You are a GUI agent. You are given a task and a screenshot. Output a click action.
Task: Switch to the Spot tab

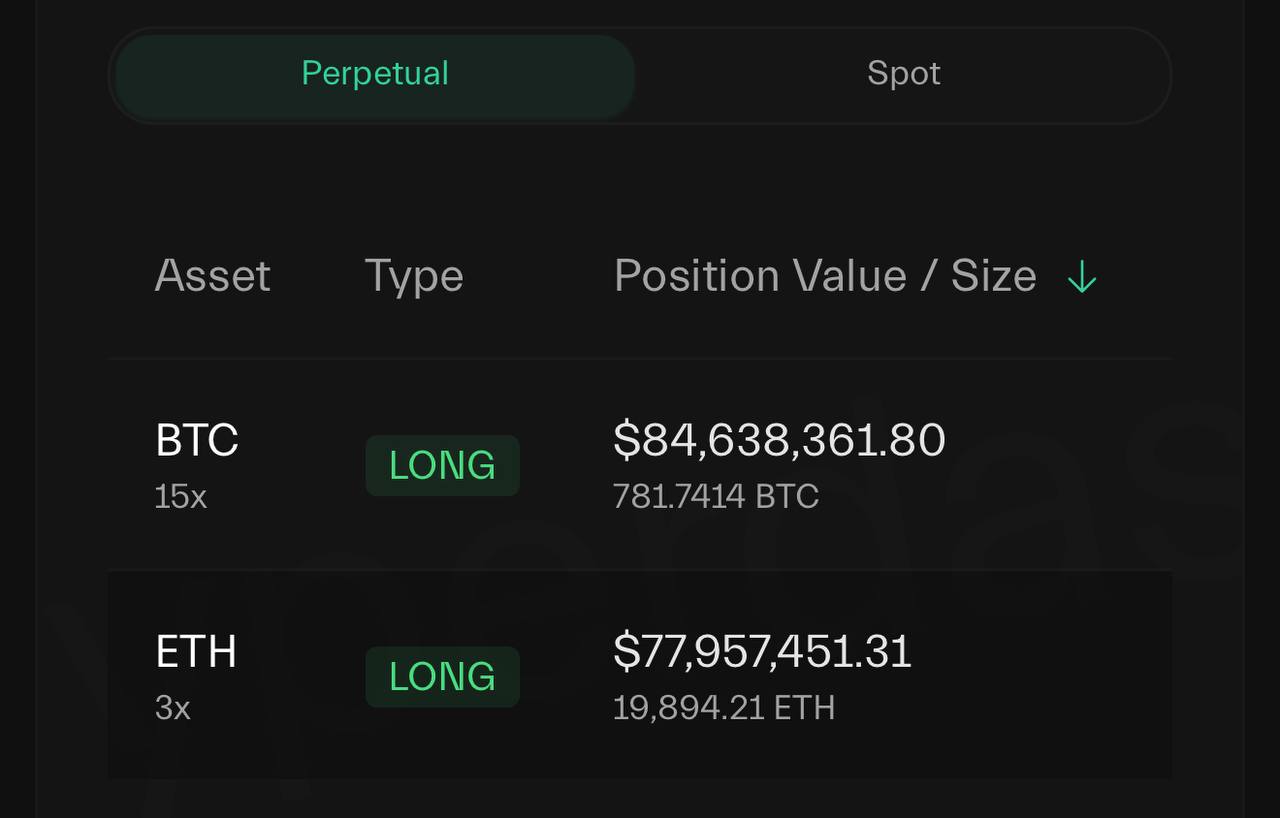point(903,74)
